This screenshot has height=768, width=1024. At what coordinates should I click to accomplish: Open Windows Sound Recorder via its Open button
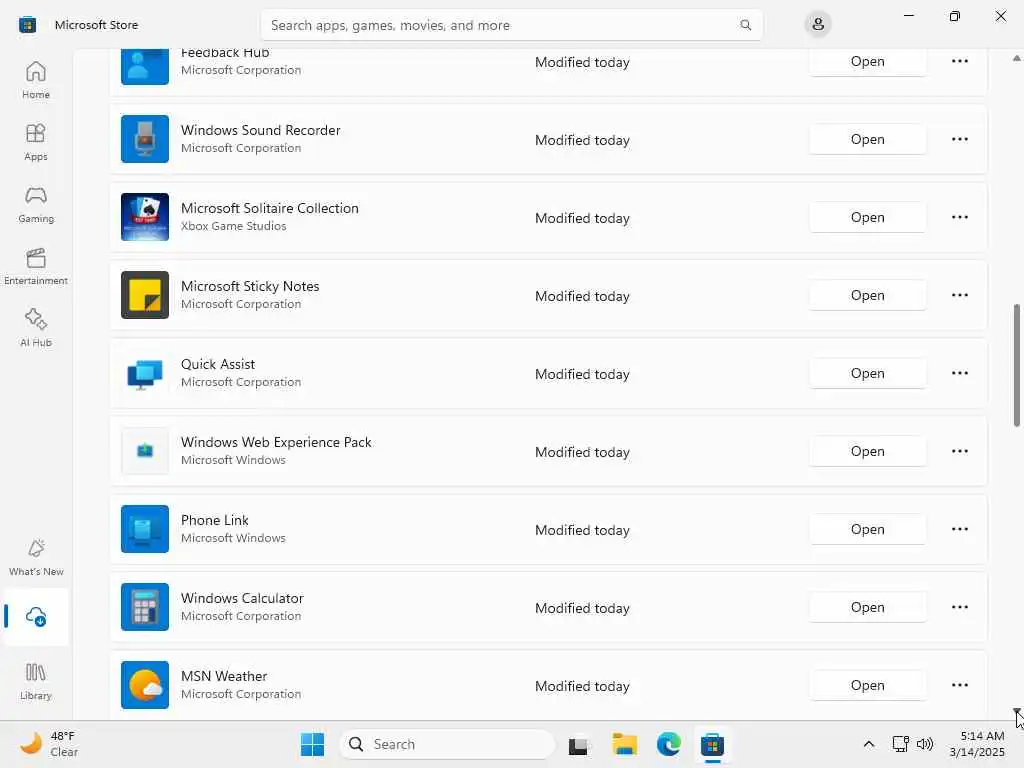[867, 139]
